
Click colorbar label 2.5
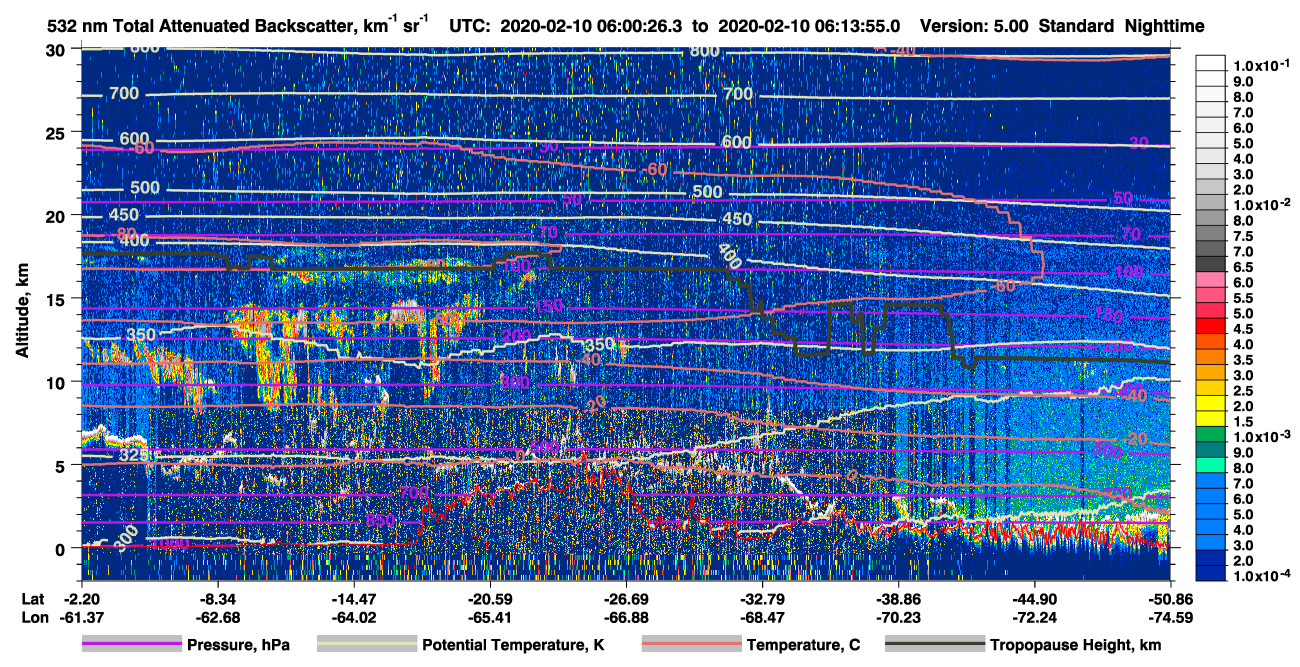point(1243,390)
